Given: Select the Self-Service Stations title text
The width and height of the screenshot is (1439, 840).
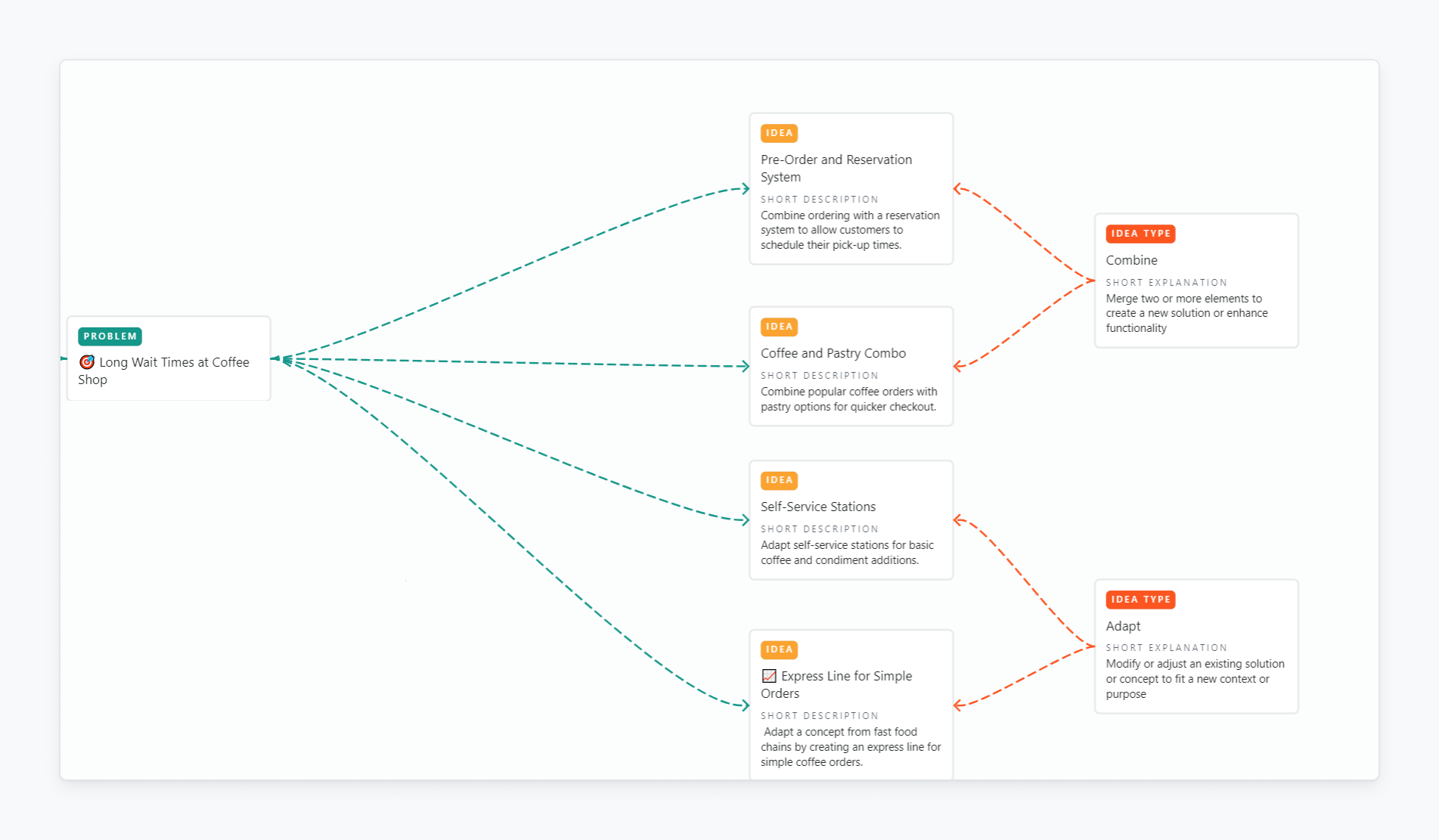Looking at the screenshot, I should (x=817, y=507).
